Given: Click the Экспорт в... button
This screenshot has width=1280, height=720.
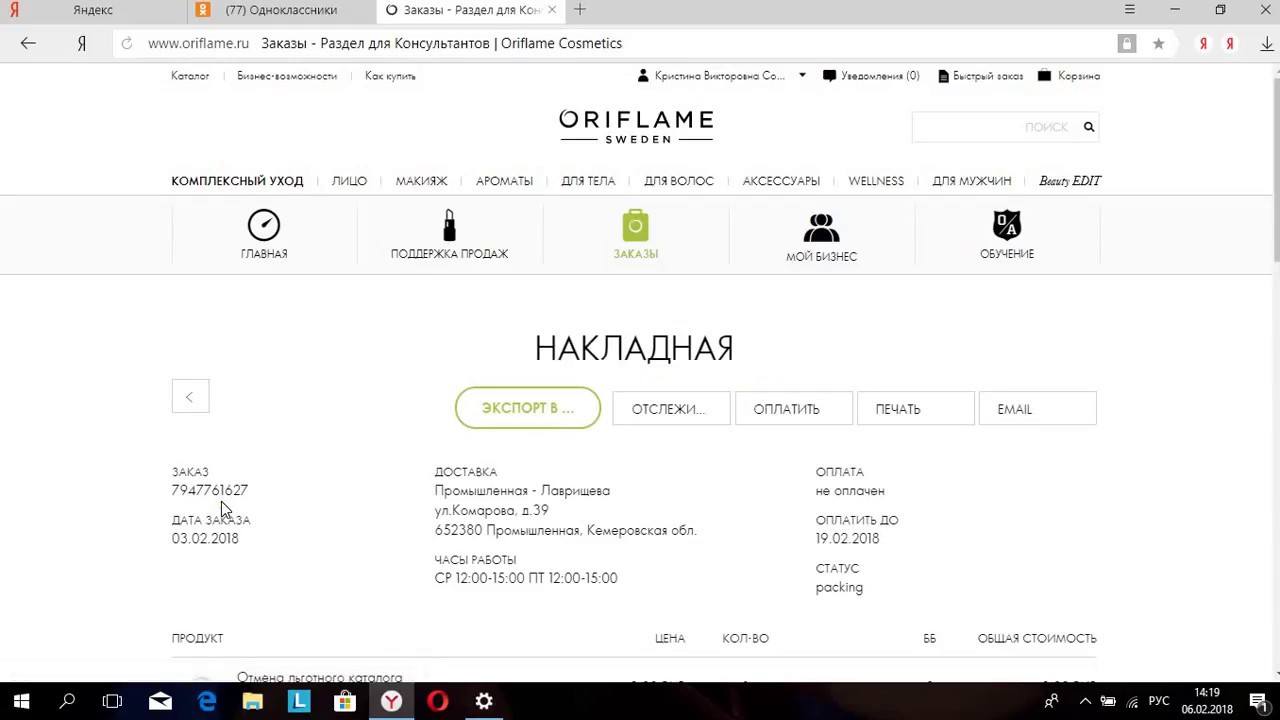Looking at the screenshot, I should [528, 408].
